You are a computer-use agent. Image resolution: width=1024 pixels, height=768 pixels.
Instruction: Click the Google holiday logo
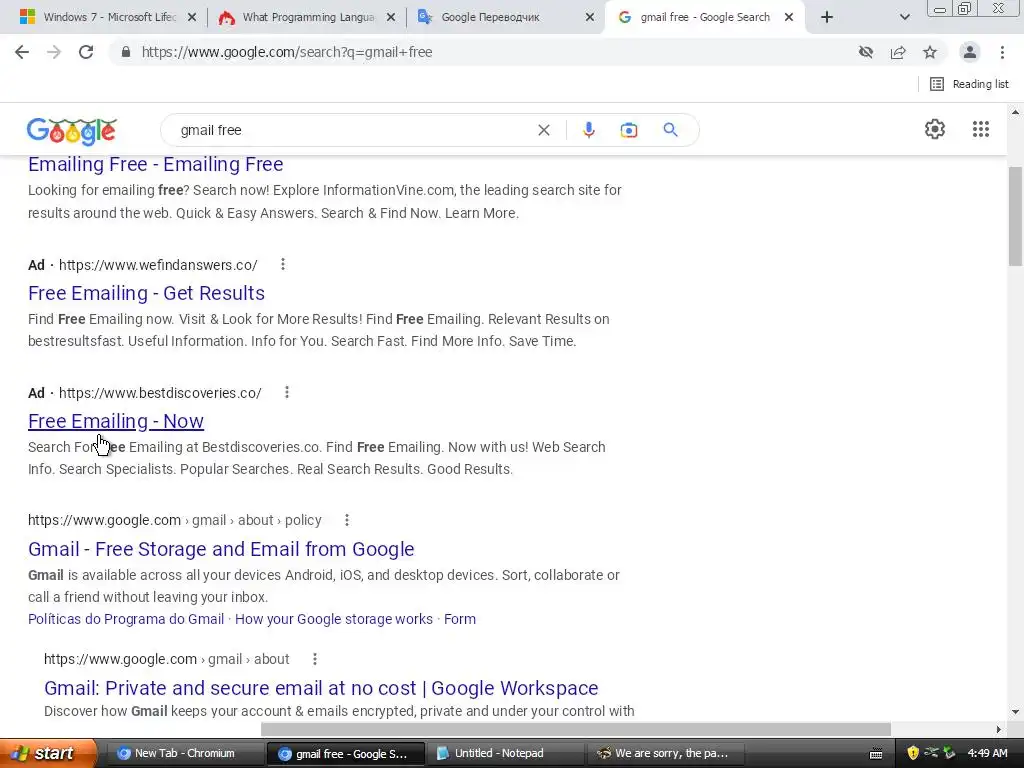click(72, 131)
